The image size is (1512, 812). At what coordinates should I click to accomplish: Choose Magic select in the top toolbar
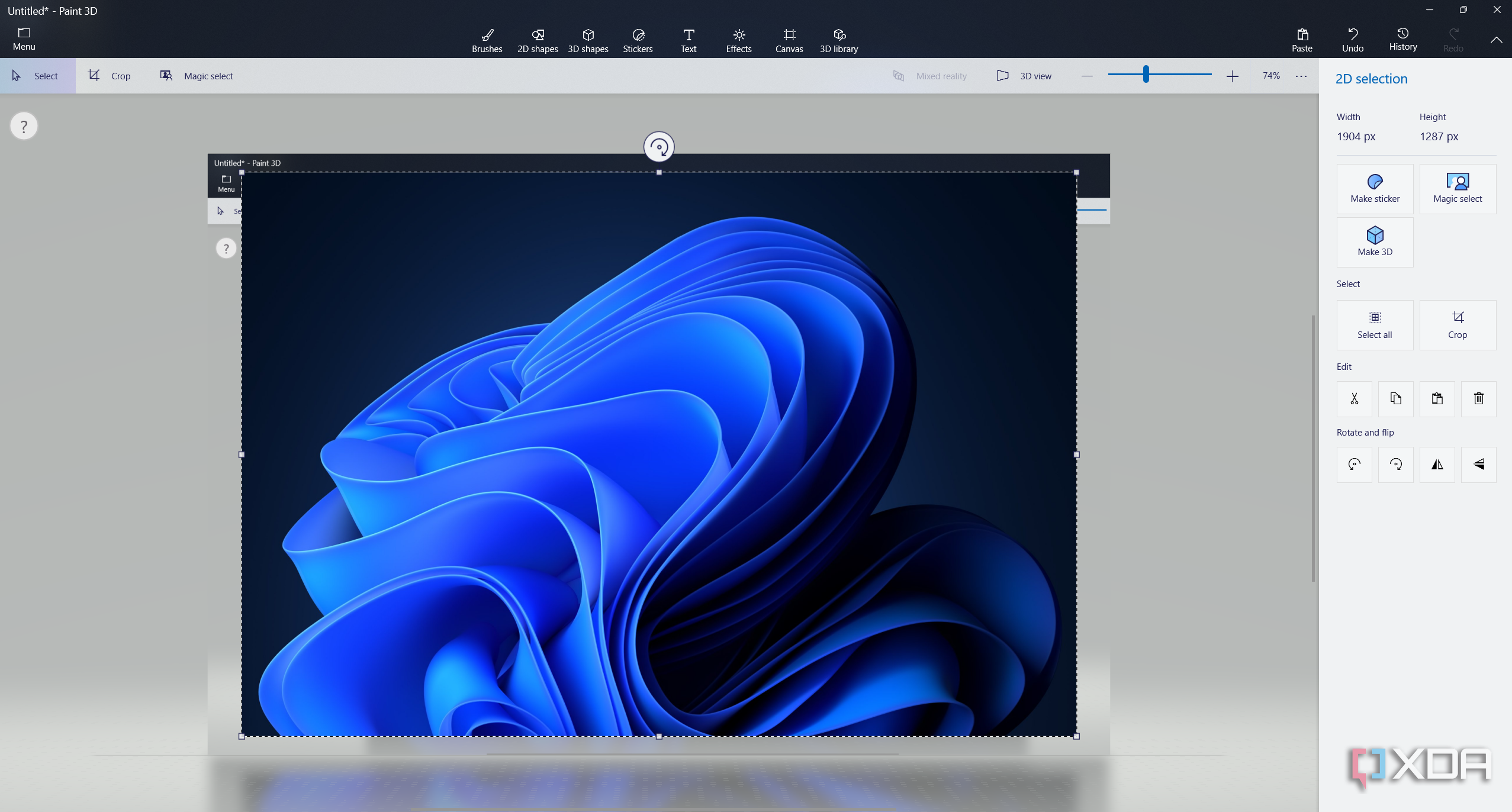click(x=197, y=76)
